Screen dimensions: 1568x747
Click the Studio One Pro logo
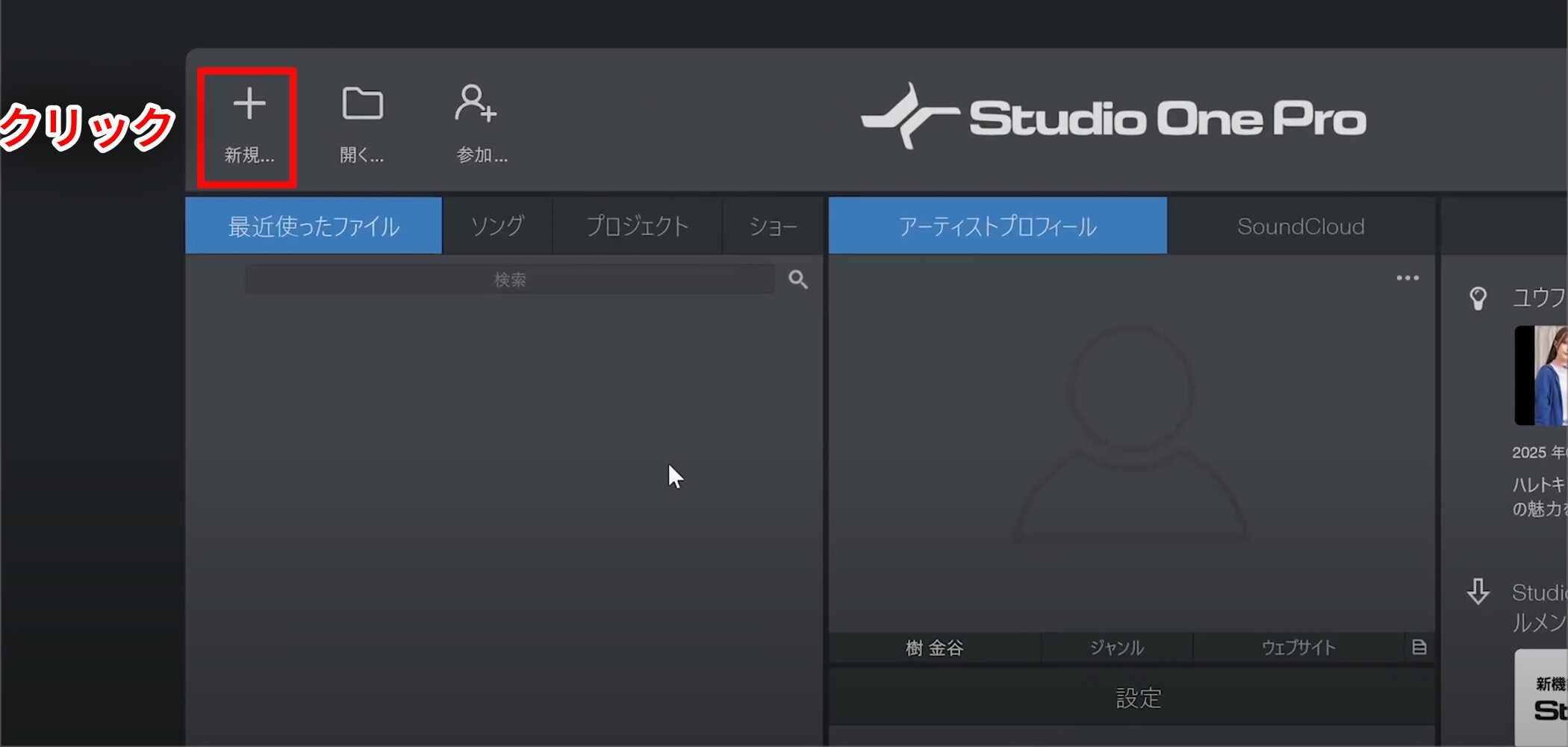[1113, 118]
